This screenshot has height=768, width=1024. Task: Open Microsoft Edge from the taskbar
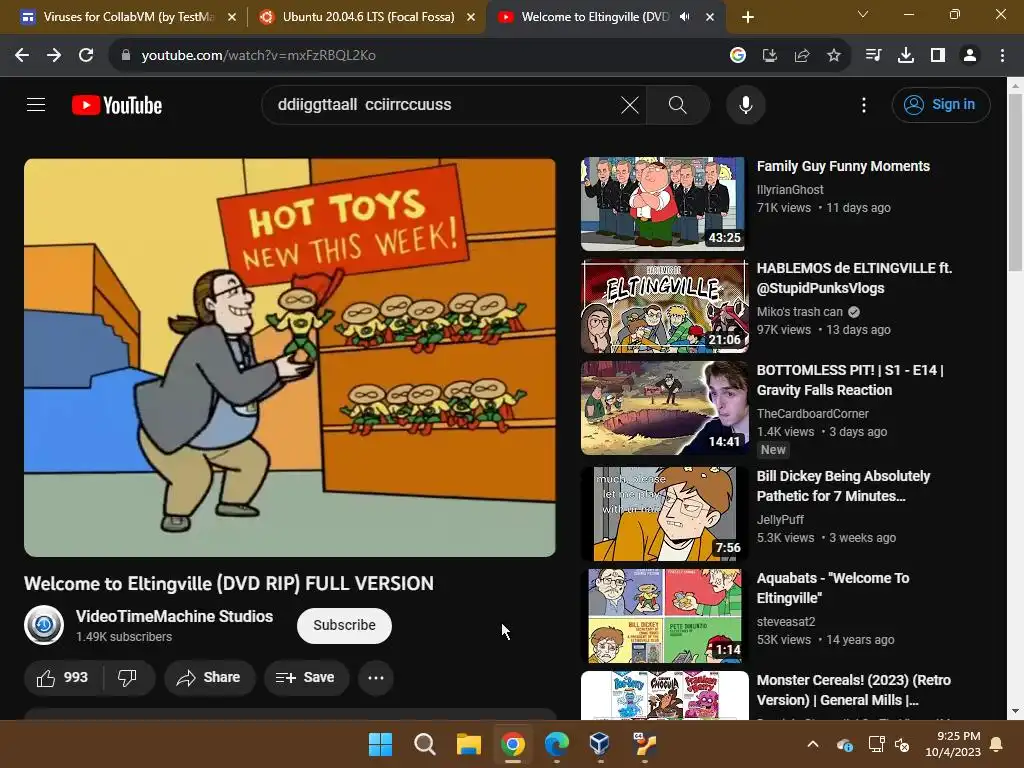tap(556, 744)
